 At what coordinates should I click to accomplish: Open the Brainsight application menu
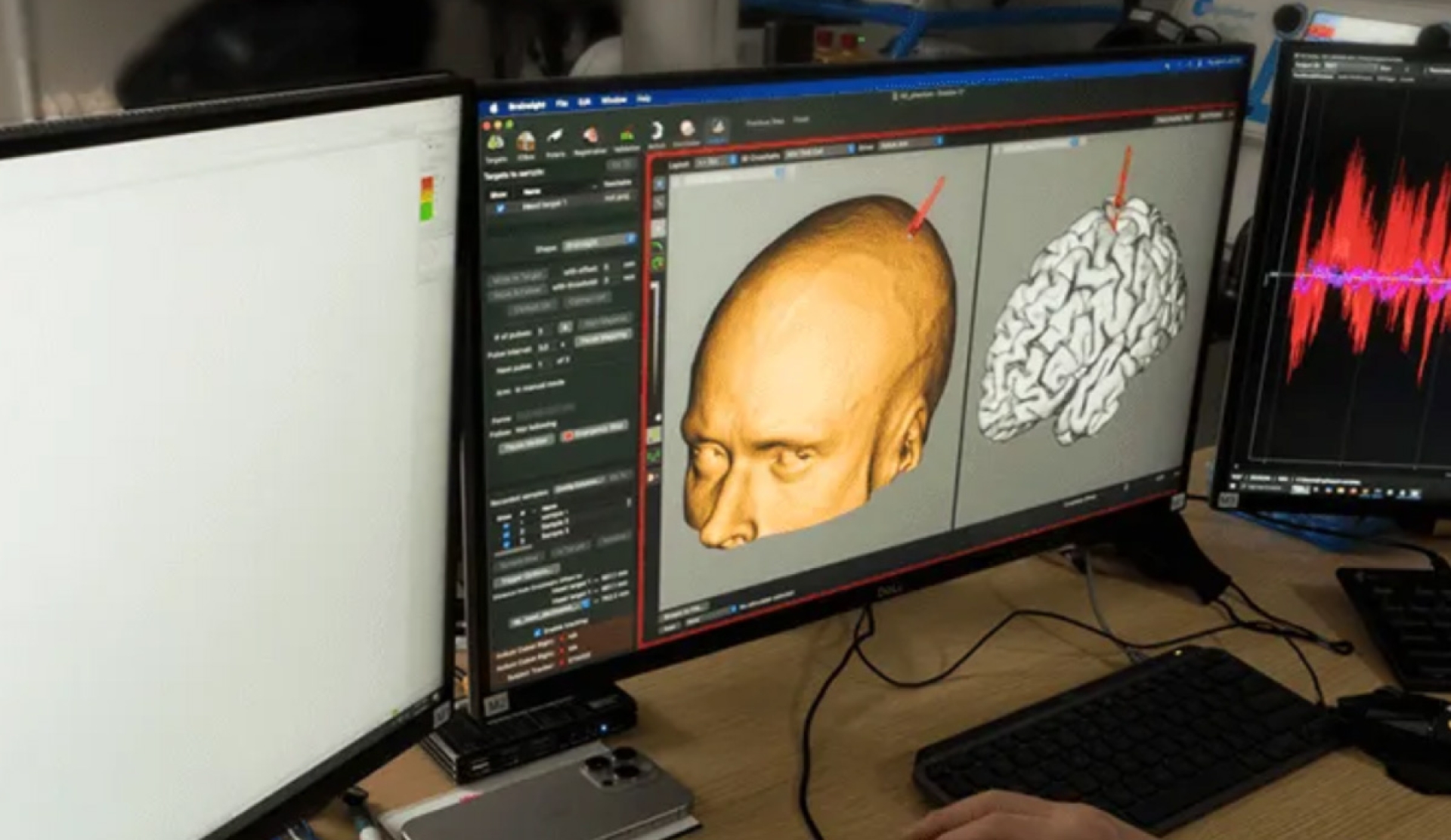point(527,105)
